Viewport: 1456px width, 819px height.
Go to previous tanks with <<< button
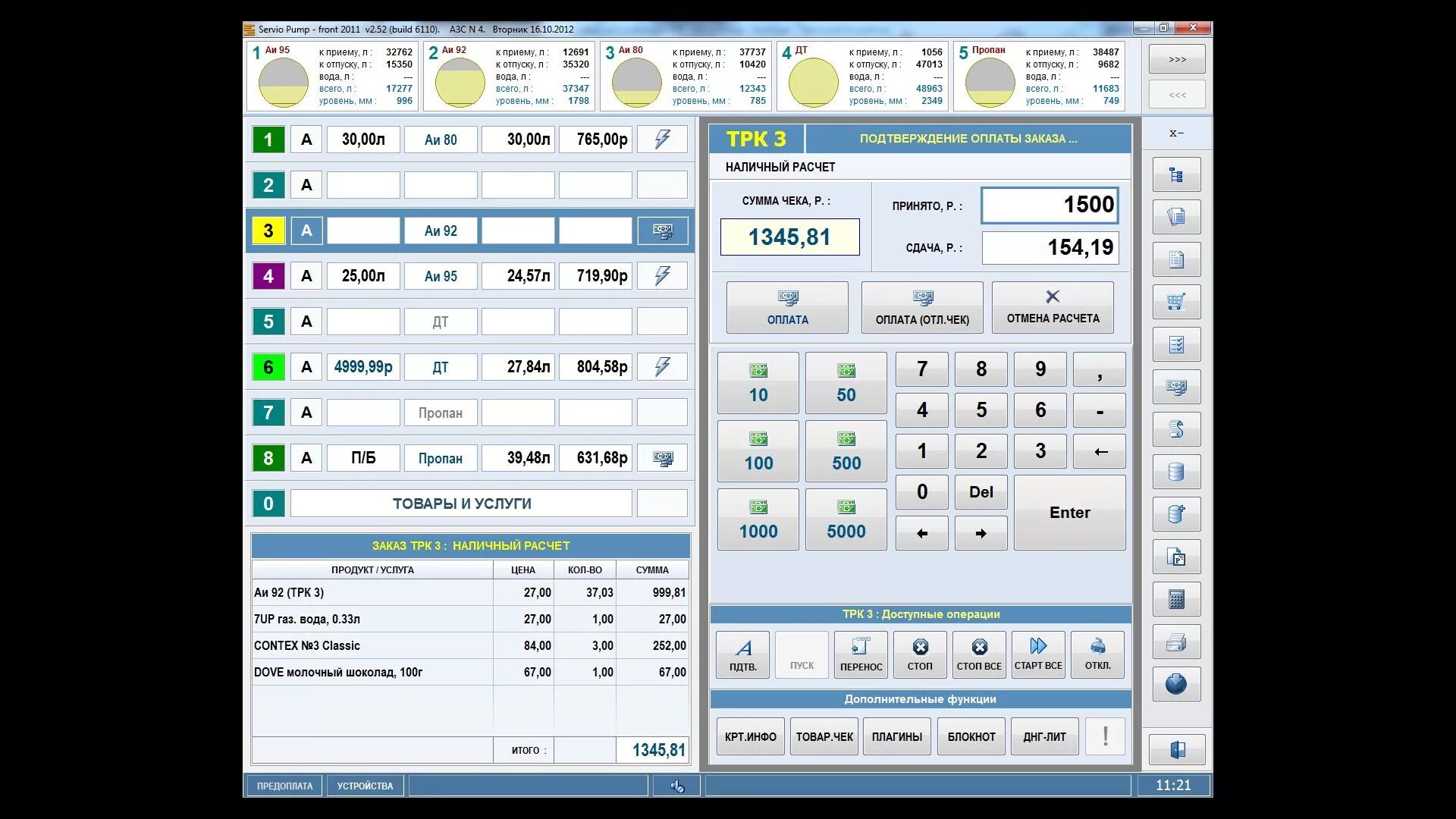pyautogui.click(x=1177, y=95)
